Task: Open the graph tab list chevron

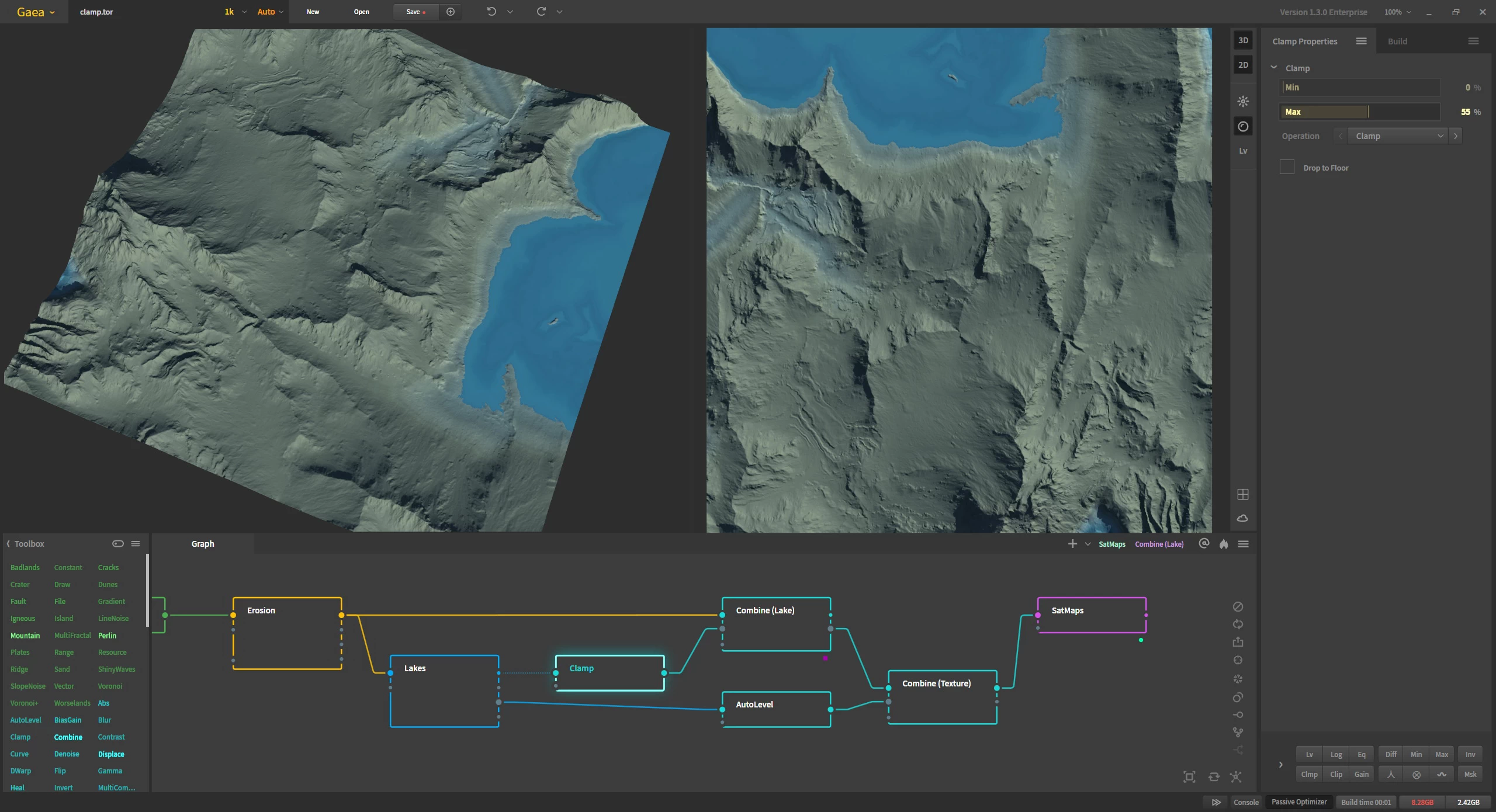Action: pos(1088,544)
